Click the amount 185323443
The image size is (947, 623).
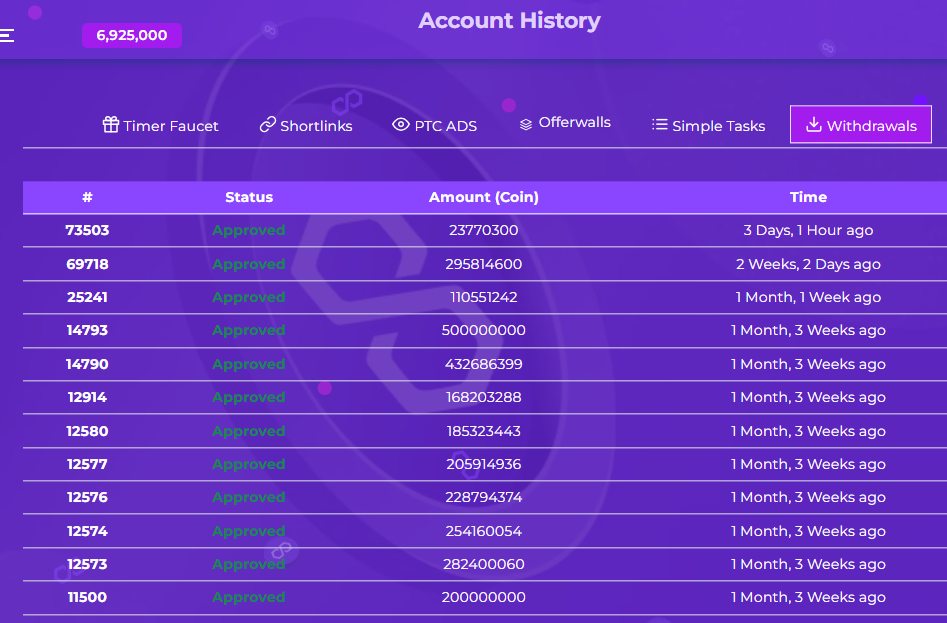click(x=484, y=431)
